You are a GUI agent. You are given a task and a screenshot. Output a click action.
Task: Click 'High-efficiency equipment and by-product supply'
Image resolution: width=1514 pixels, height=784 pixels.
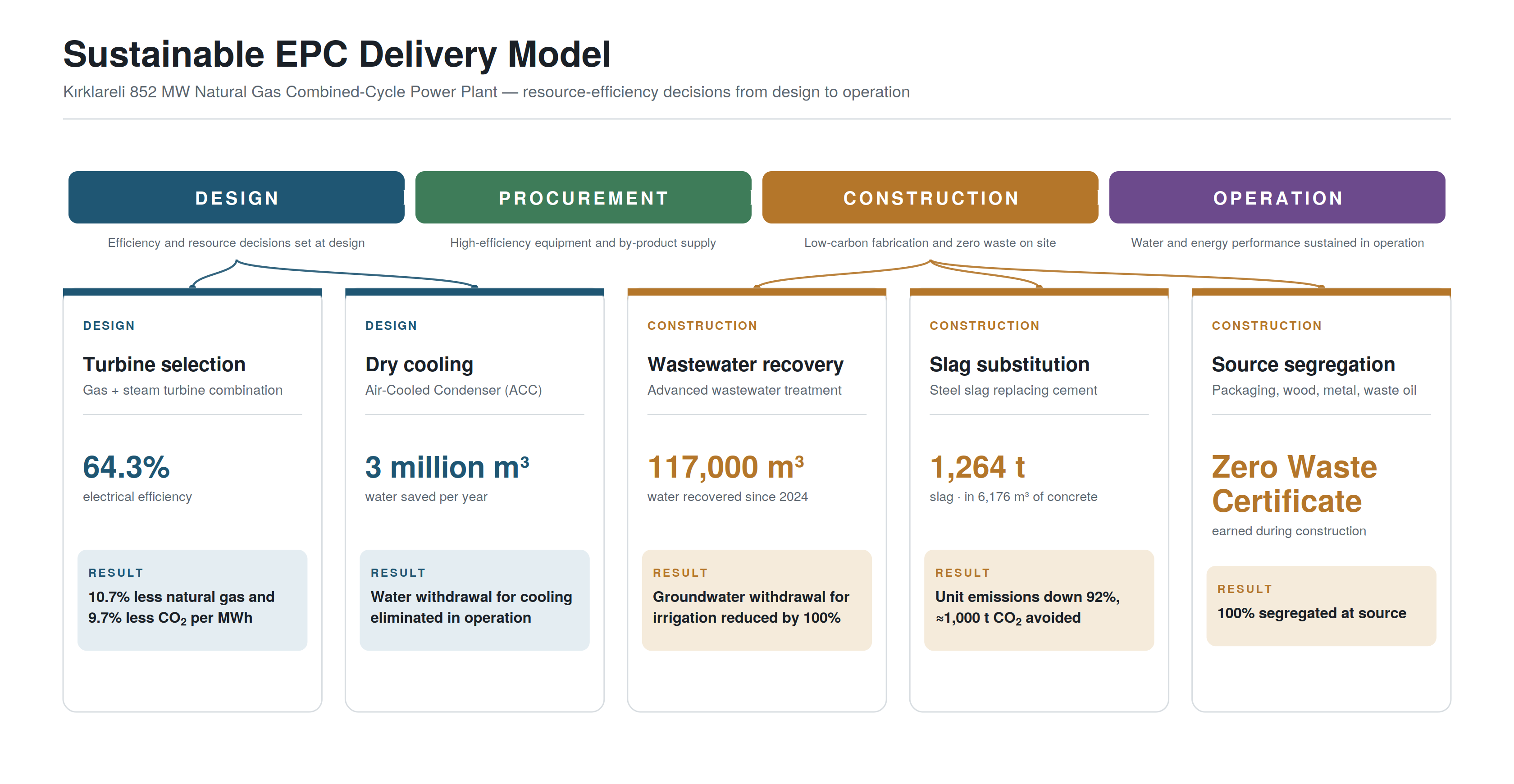pos(583,243)
